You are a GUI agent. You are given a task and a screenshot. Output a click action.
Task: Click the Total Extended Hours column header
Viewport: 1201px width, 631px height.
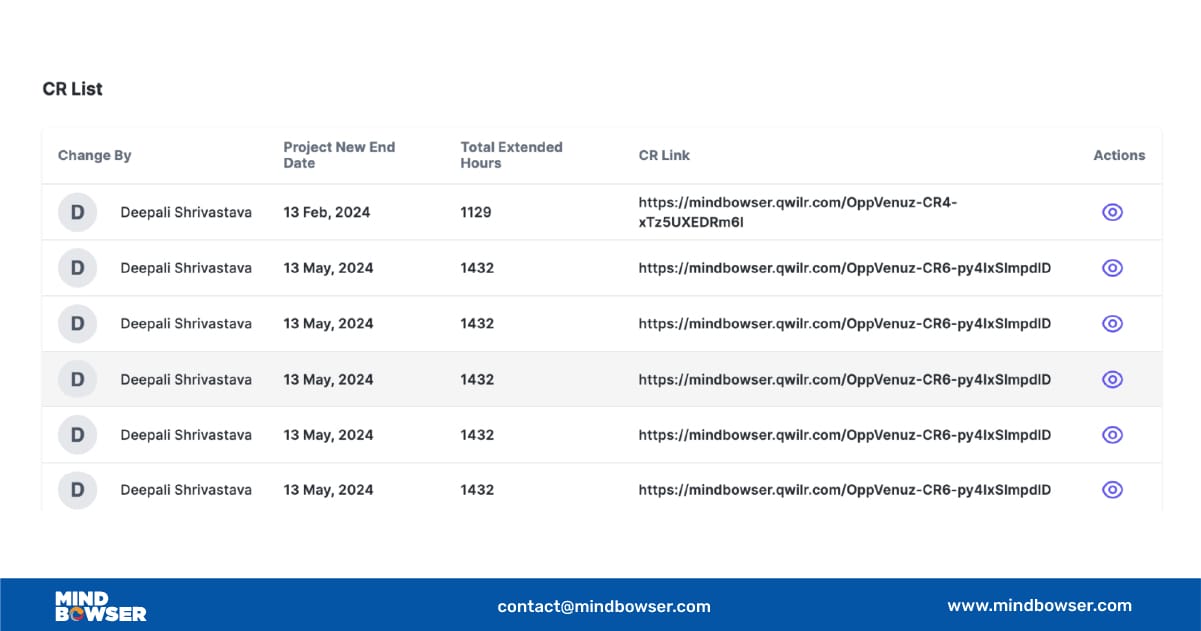511,155
